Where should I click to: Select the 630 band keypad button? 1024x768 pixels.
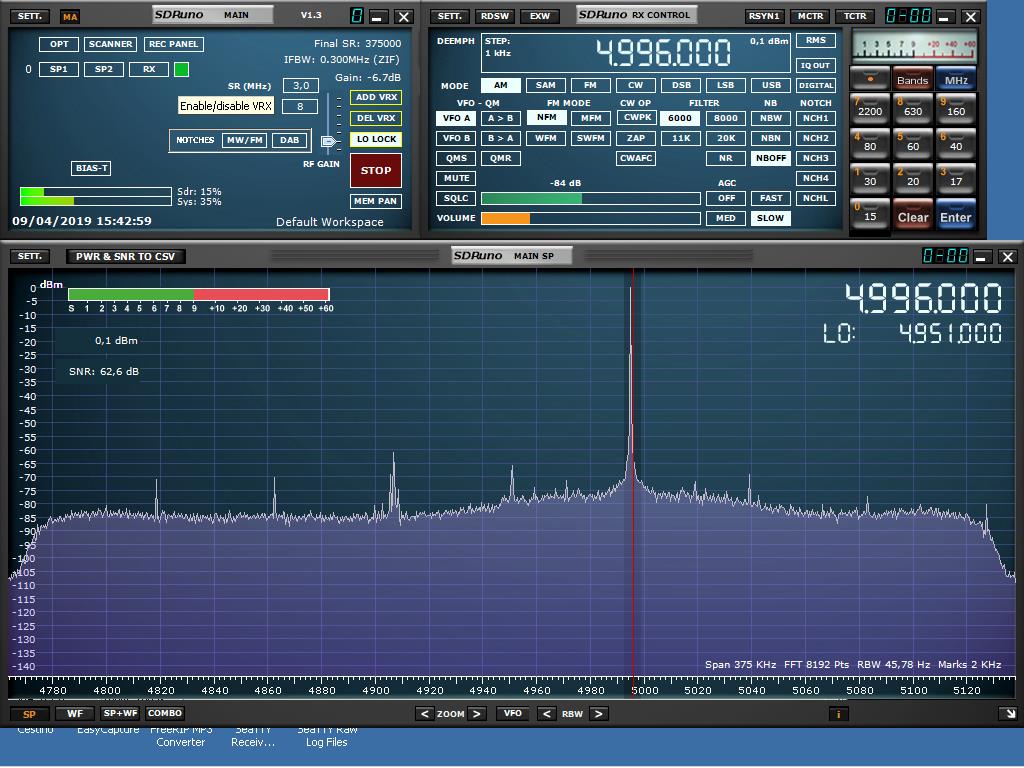912,108
